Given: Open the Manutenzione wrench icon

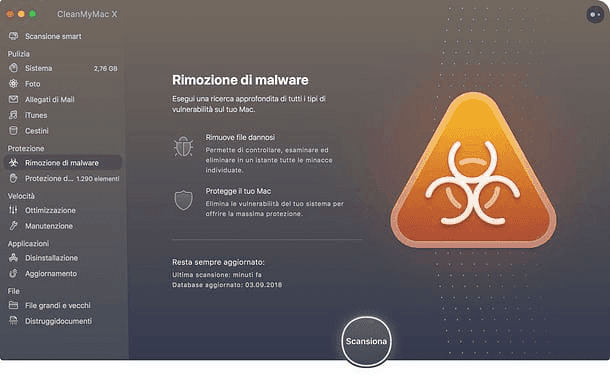Looking at the screenshot, I should (14, 226).
